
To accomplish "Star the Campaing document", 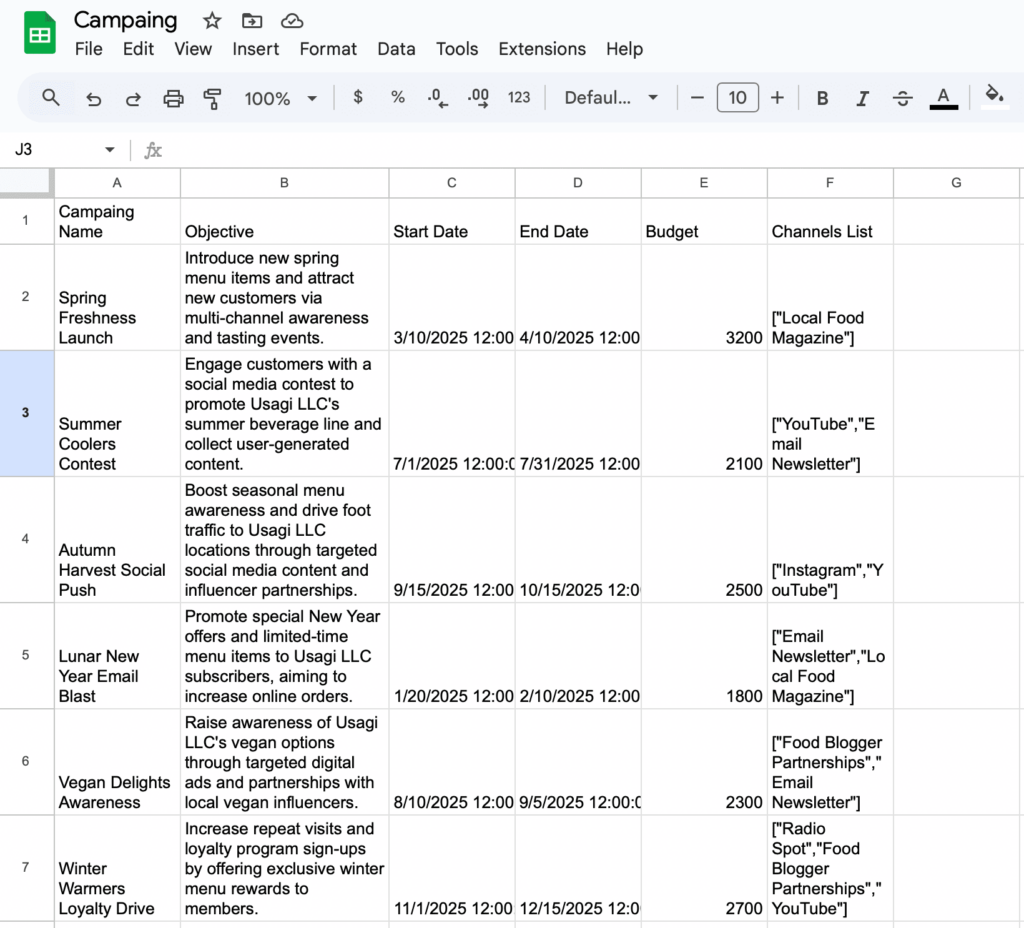I will click(212, 21).
